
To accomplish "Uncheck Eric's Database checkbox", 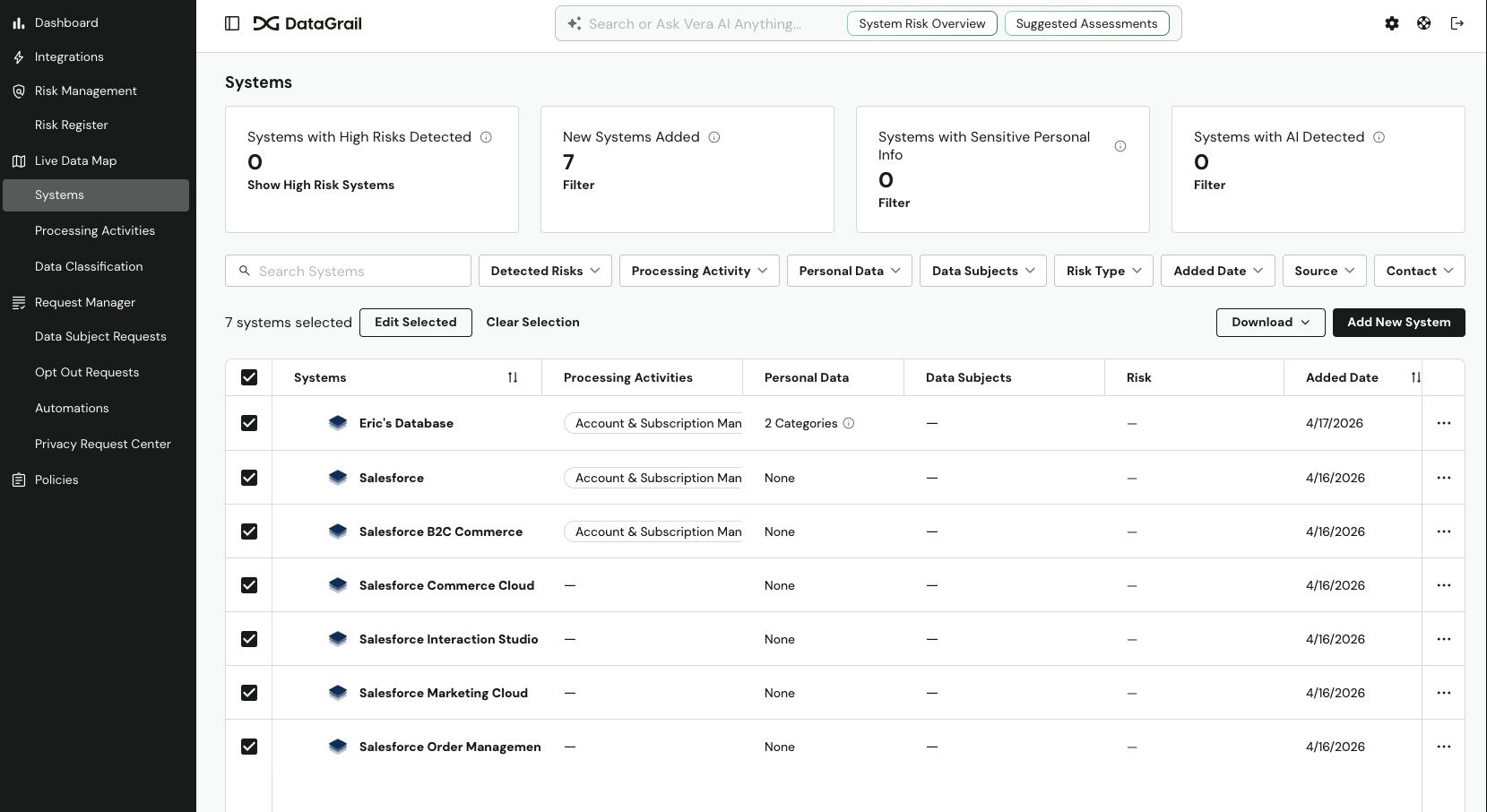I will click(249, 423).
